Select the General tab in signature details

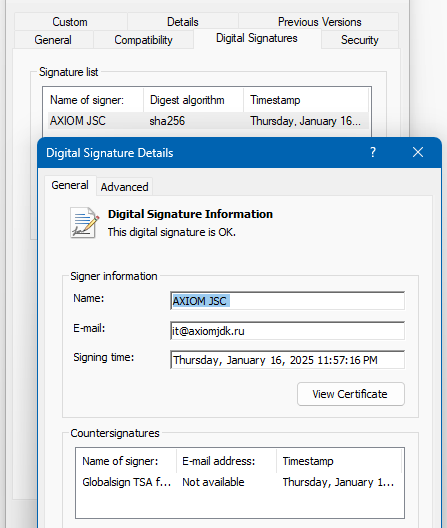click(70, 185)
